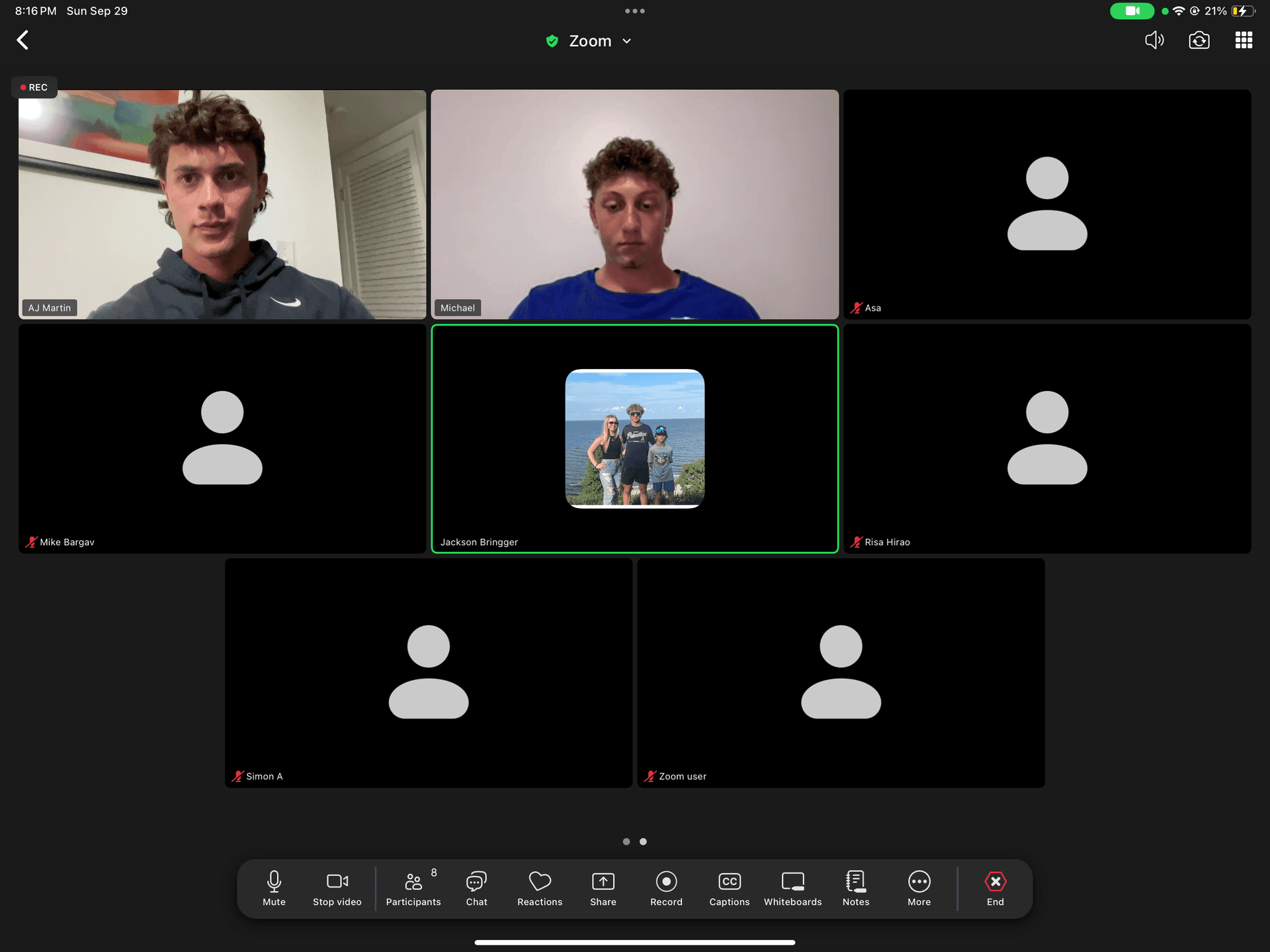This screenshot has width=1270, height=952.
Task: End the meeting
Action: (995, 888)
